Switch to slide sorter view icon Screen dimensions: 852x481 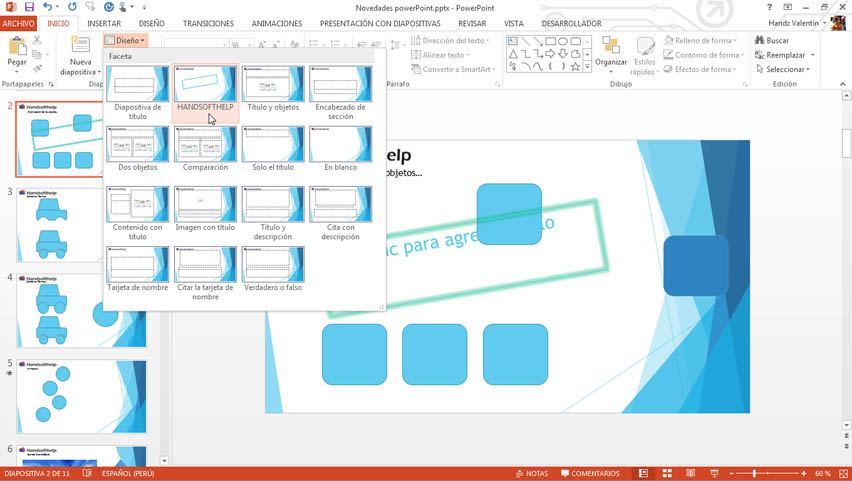[x=667, y=473]
